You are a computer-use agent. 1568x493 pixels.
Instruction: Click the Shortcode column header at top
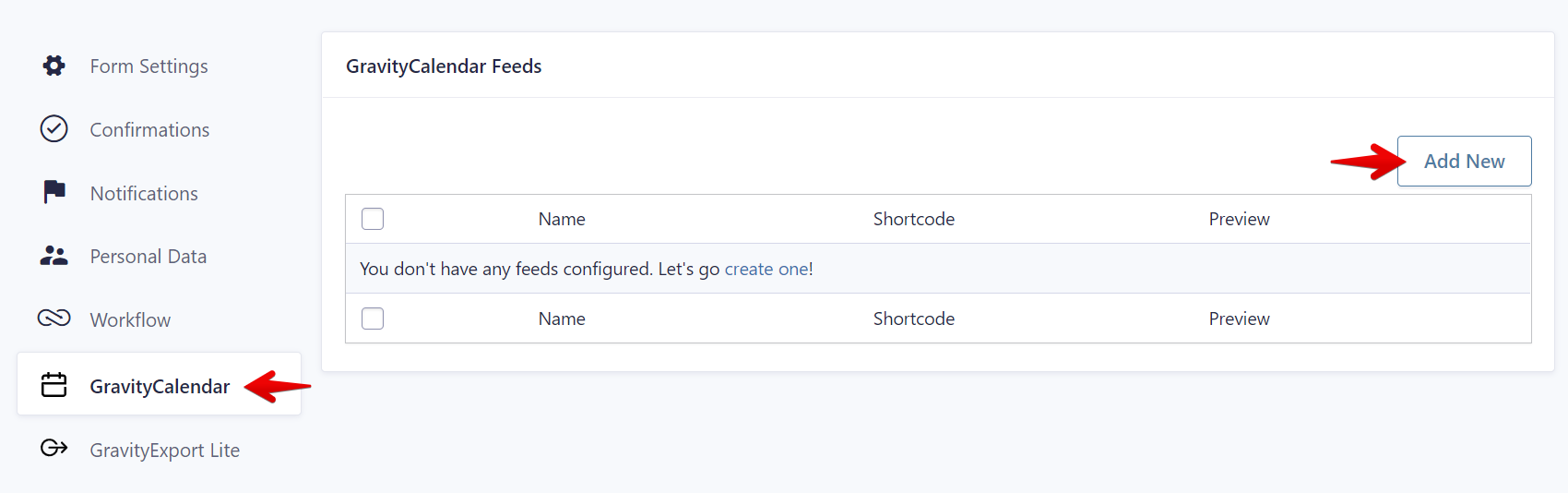(x=913, y=219)
